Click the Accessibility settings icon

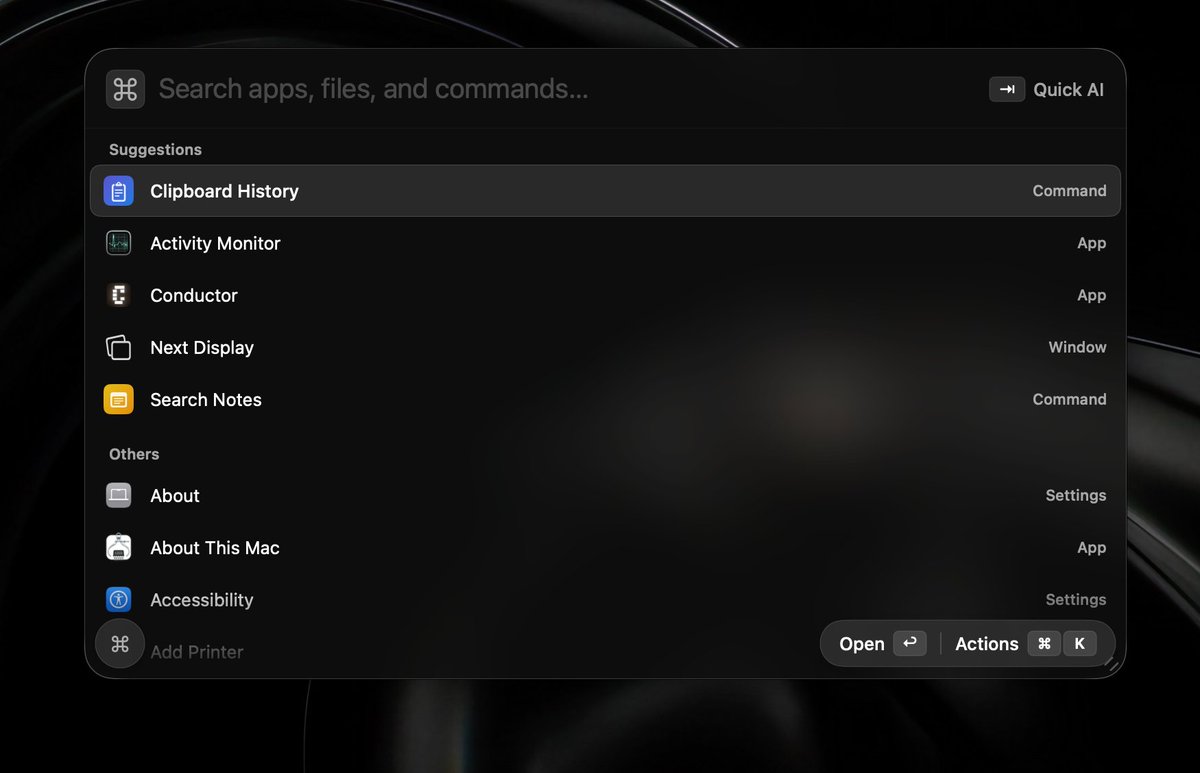point(119,599)
